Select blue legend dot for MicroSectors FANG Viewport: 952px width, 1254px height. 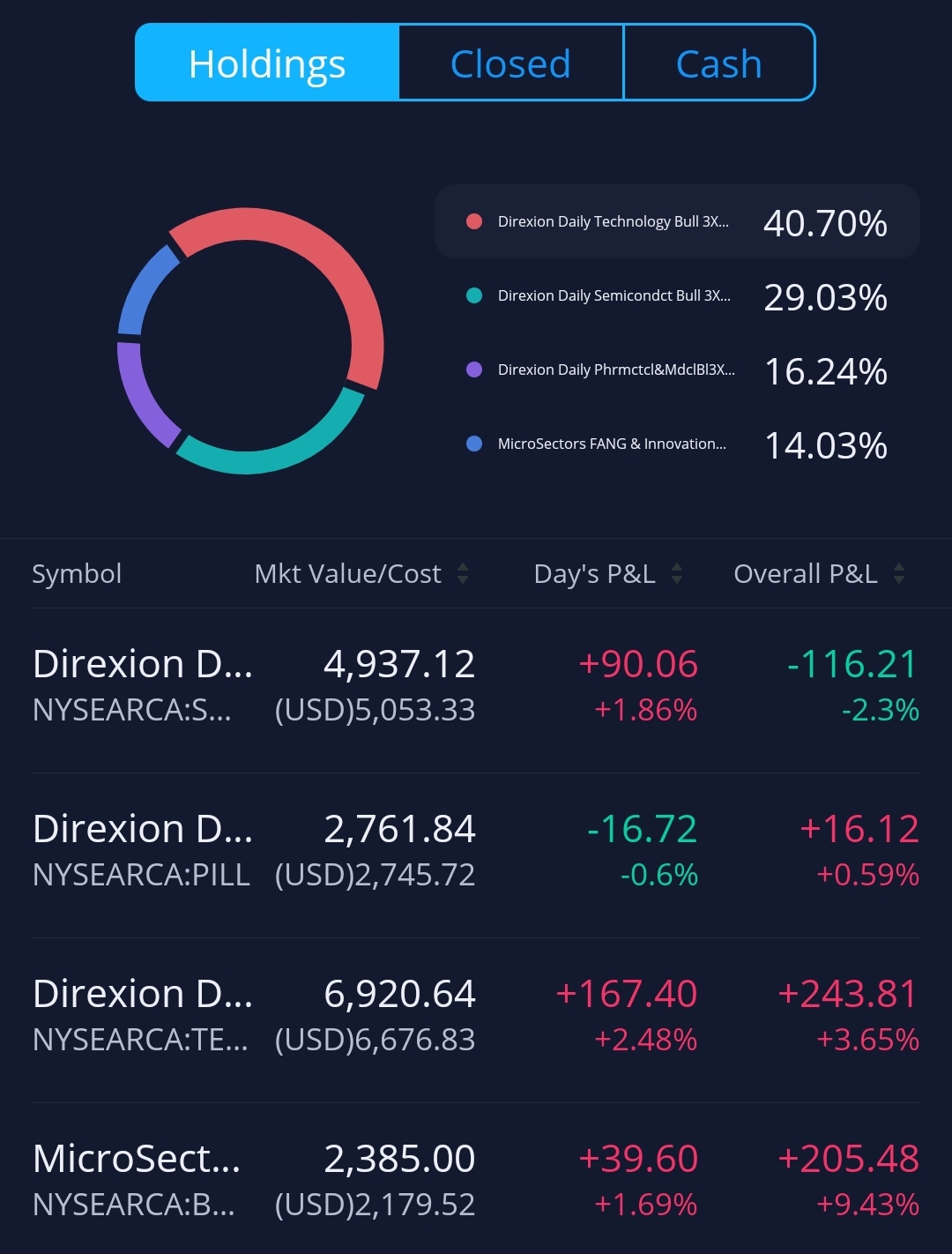474,444
